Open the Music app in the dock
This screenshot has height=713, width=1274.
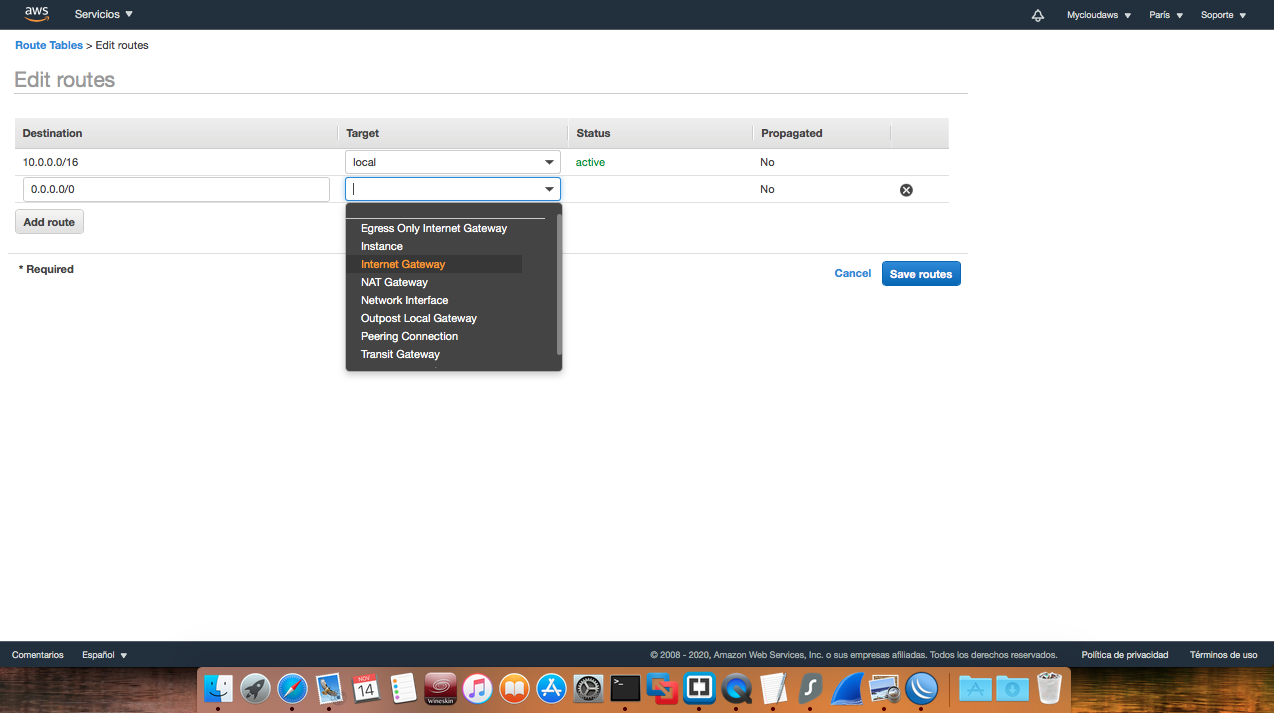coord(477,688)
